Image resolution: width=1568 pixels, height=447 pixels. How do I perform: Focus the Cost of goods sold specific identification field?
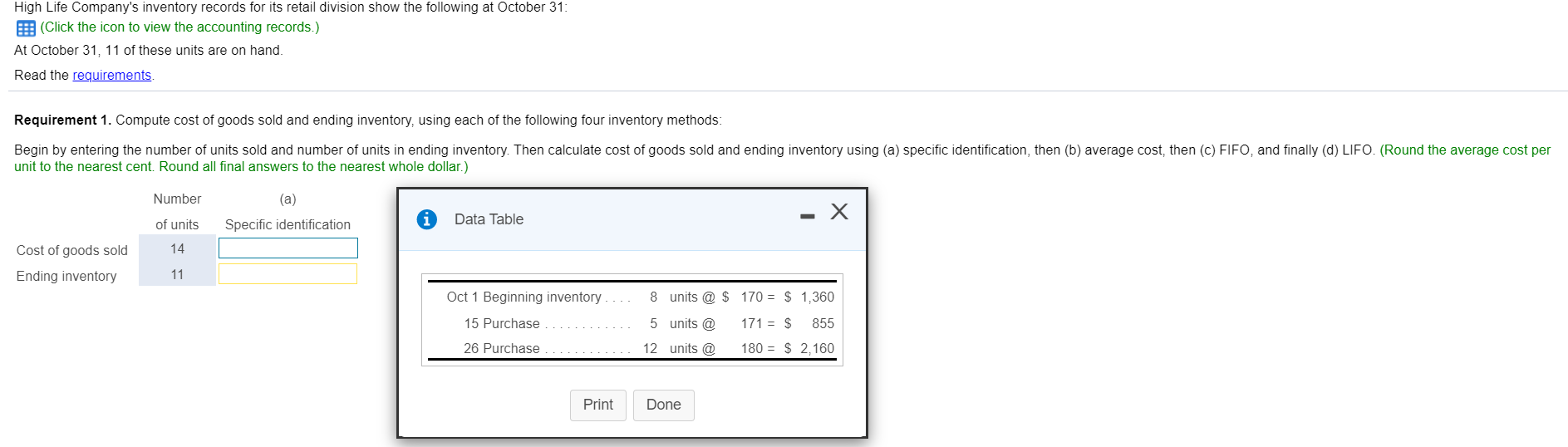pos(288,248)
